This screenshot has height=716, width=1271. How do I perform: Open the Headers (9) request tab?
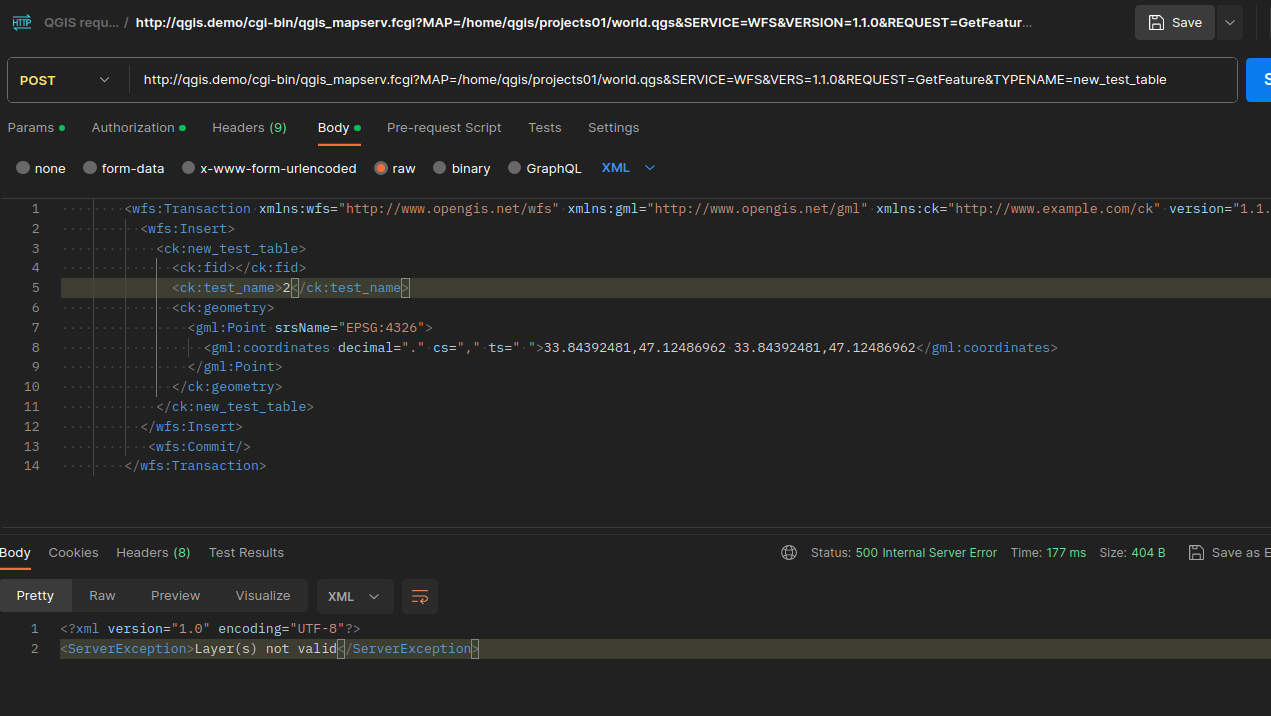(x=249, y=127)
